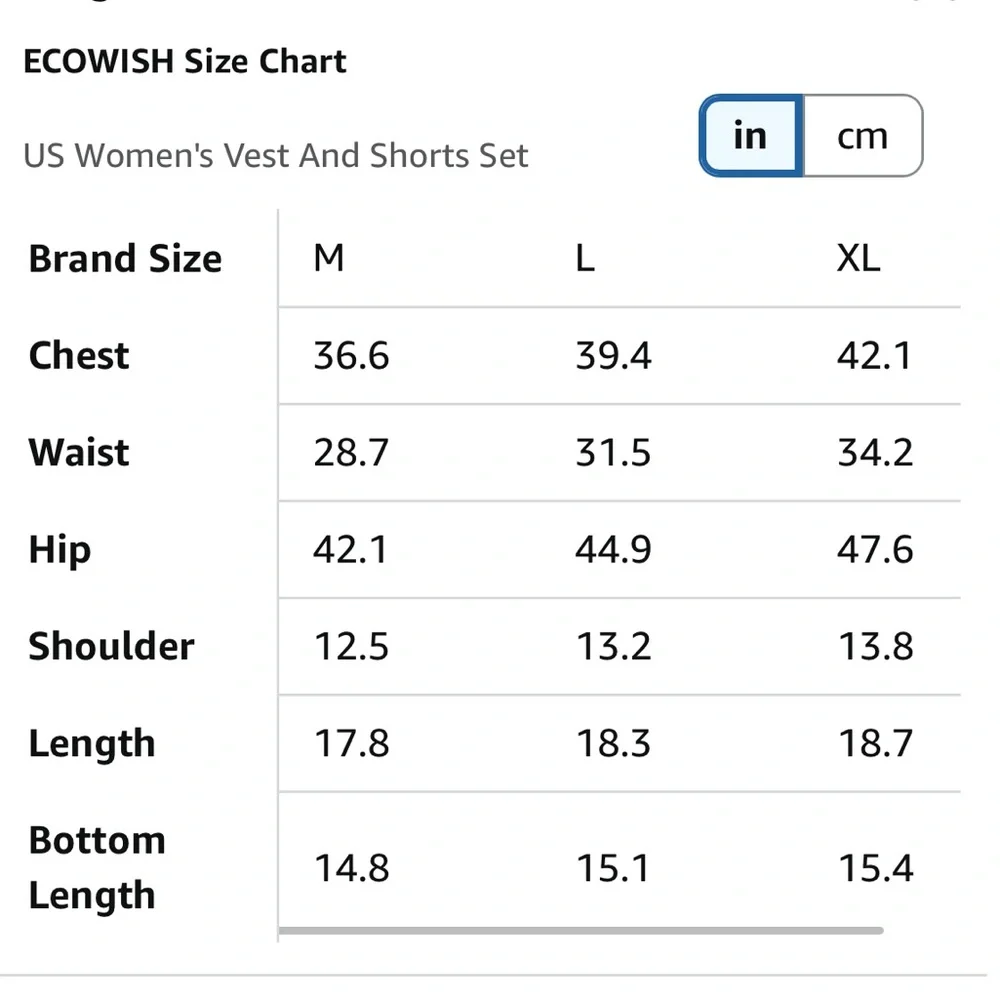Select the L size column header
Image resolution: width=1000 pixels, height=1000 pixels.
click(x=585, y=259)
